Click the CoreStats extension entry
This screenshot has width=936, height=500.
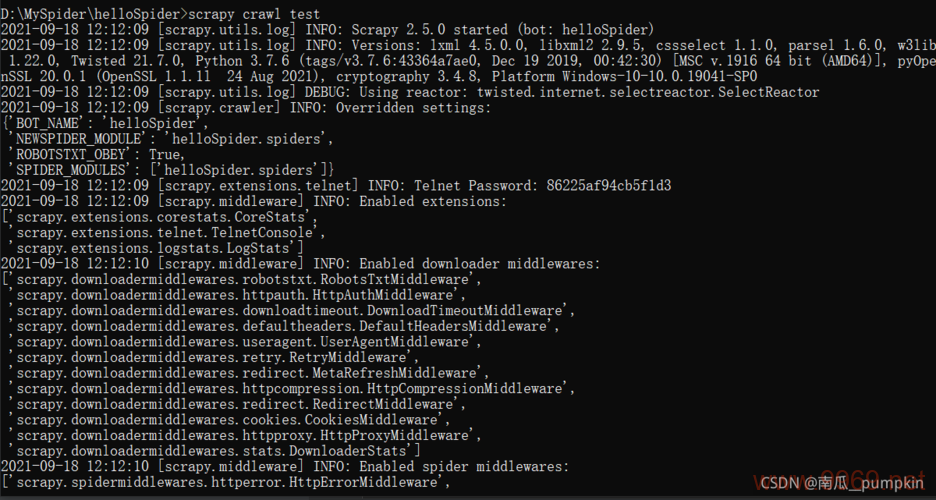click(x=162, y=216)
